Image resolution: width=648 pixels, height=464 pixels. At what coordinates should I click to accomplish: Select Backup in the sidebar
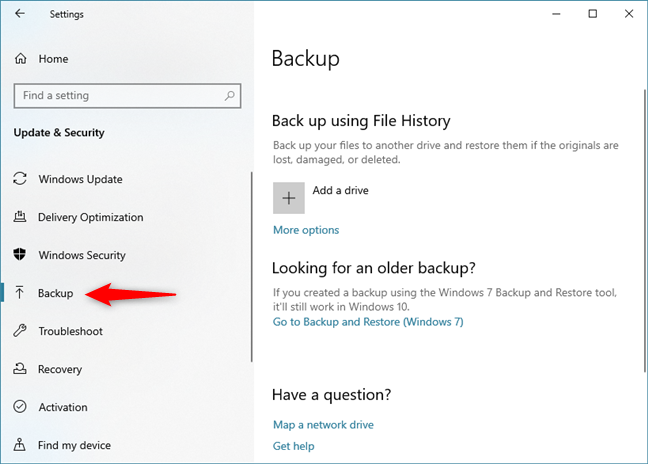(x=55, y=293)
